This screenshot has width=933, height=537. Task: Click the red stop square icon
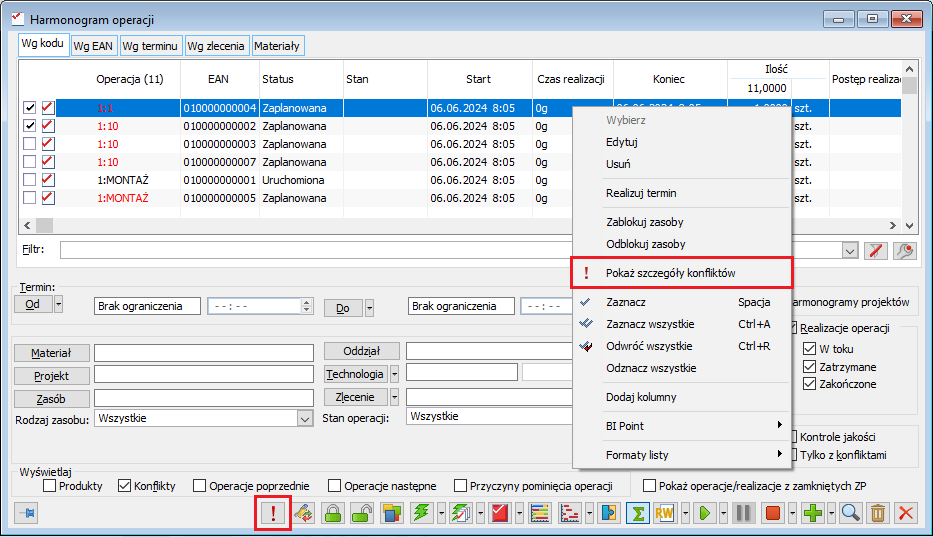pyautogui.click(x=773, y=513)
